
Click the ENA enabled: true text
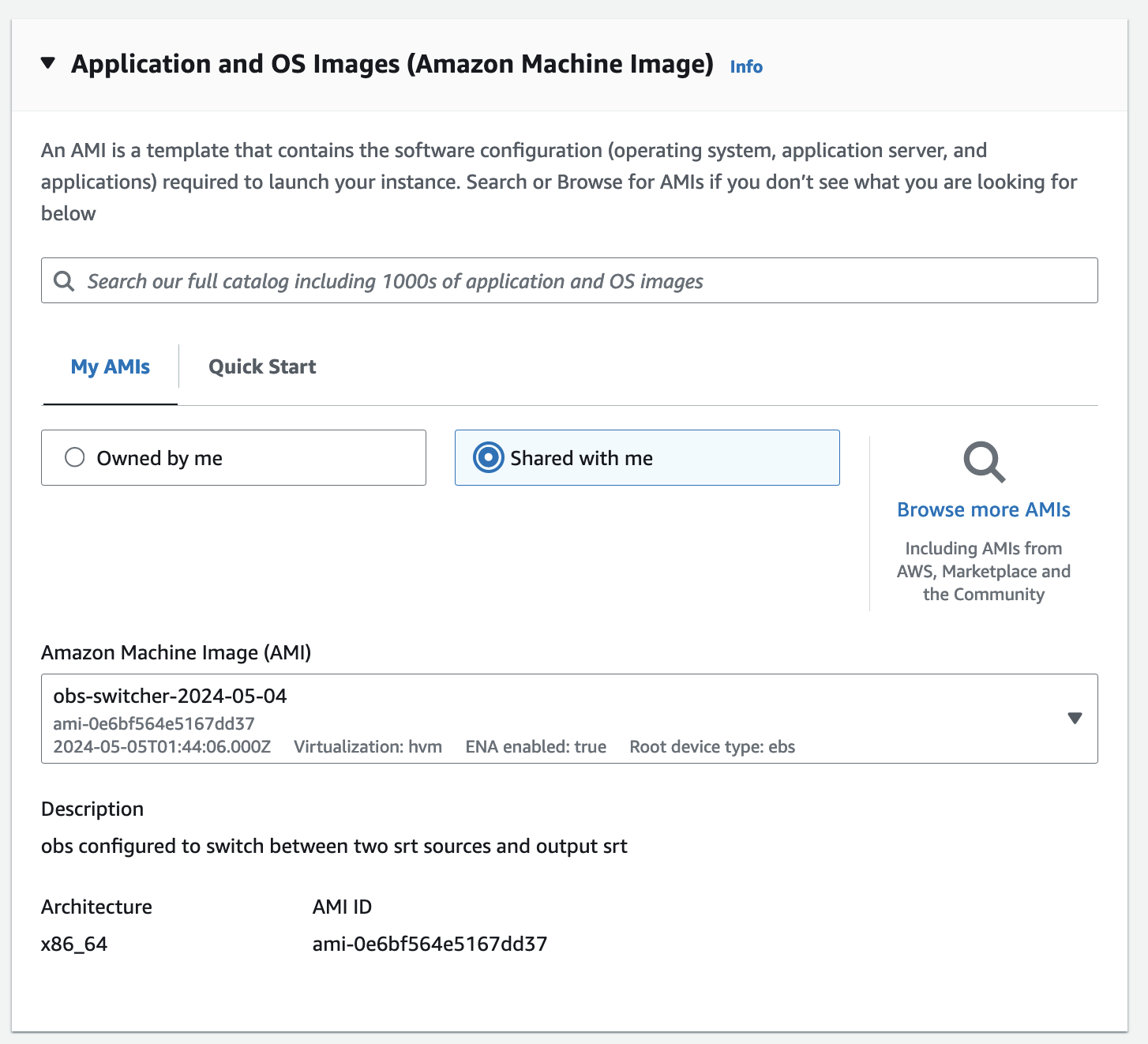[x=535, y=747]
